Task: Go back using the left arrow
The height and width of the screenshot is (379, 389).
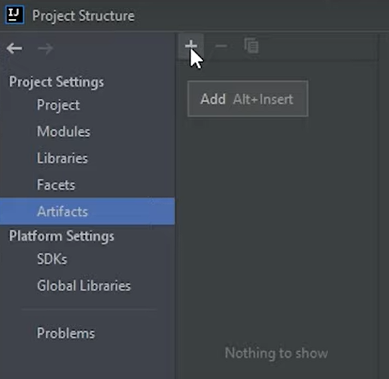Action: pos(14,49)
